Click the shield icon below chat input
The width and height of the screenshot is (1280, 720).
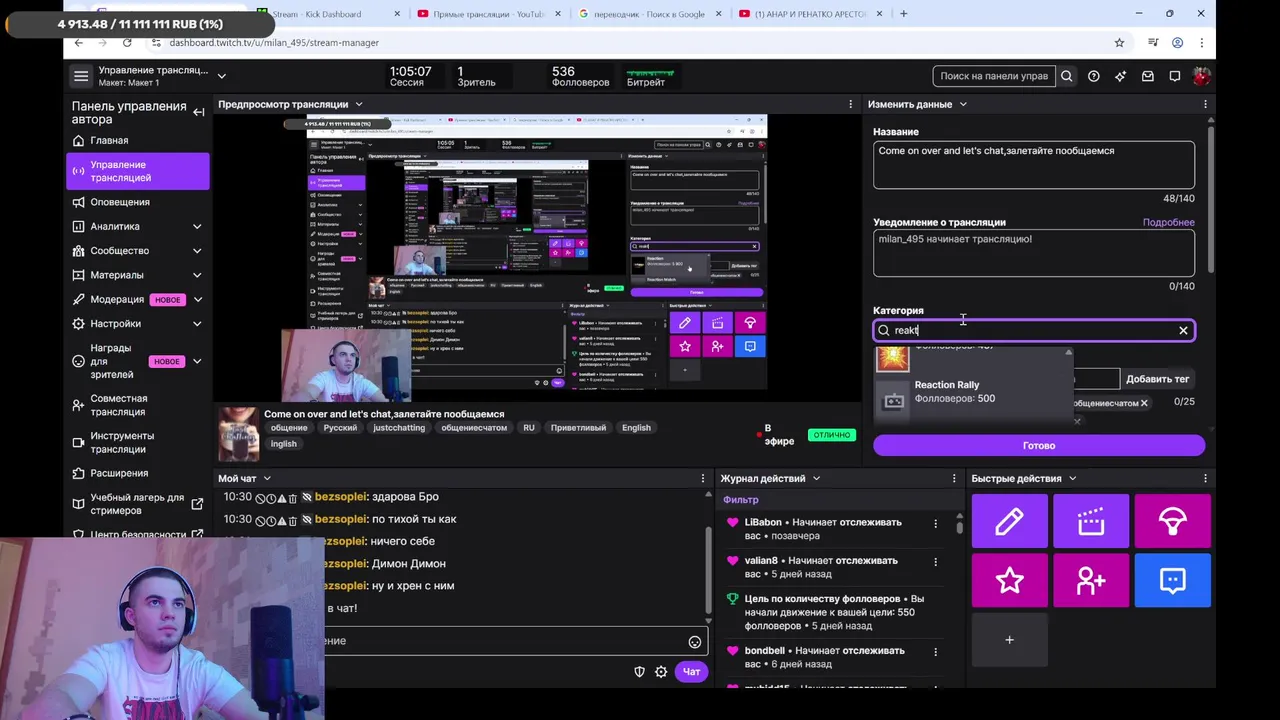640,672
